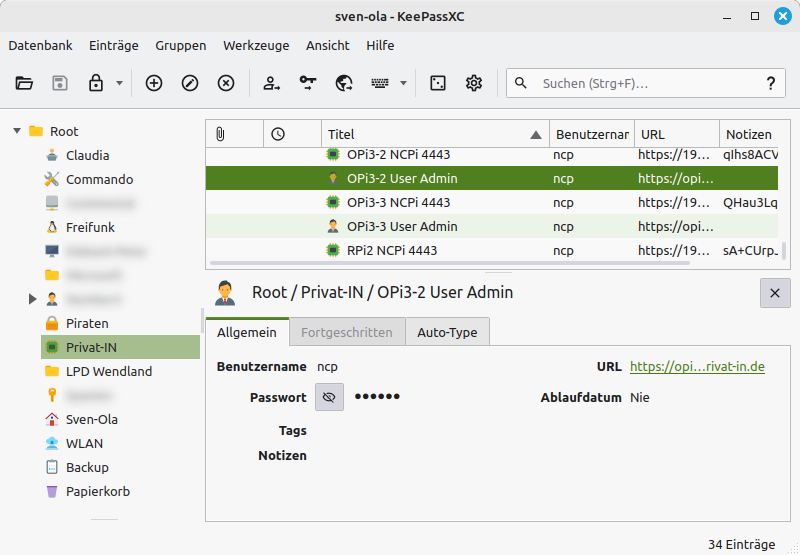Close the entry preview panel
This screenshot has height=555, width=800.
tap(775, 293)
